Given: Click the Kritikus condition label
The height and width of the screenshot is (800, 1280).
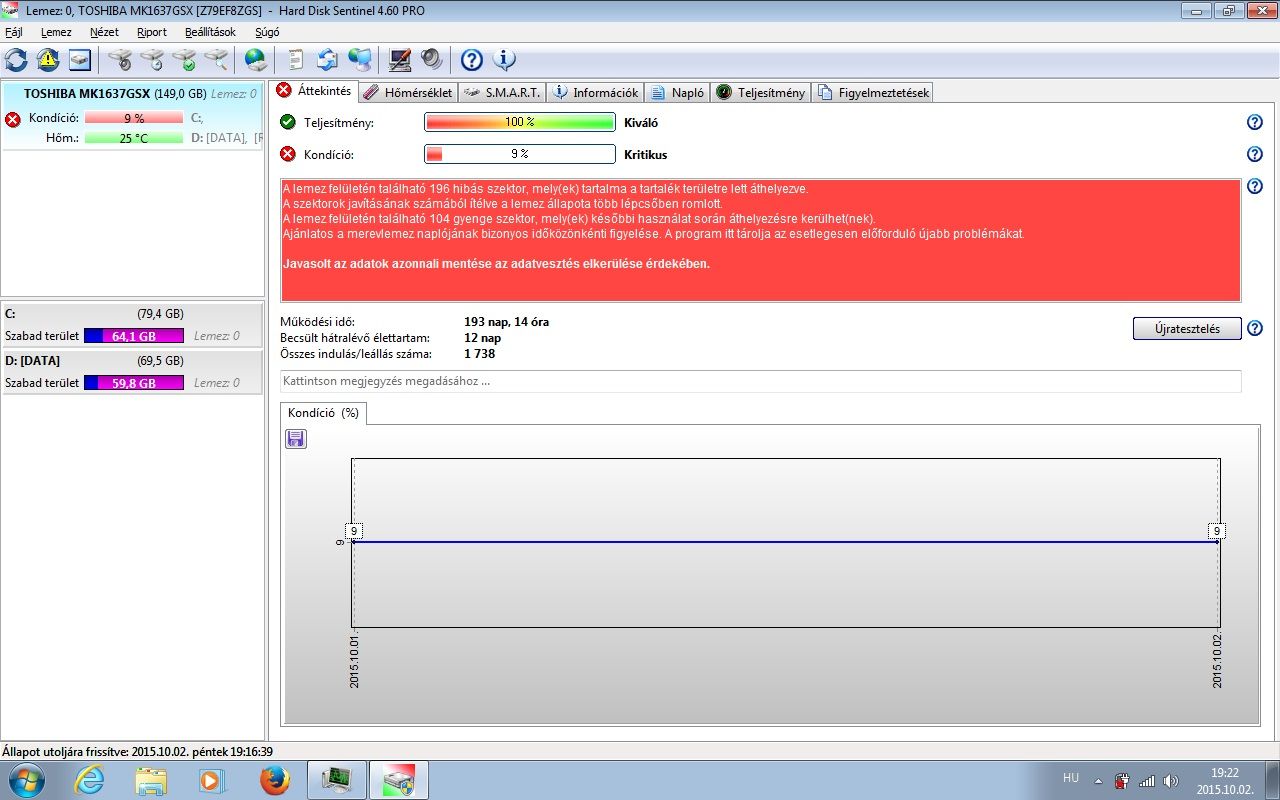Looking at the screenshot, I should pos(645,155).
